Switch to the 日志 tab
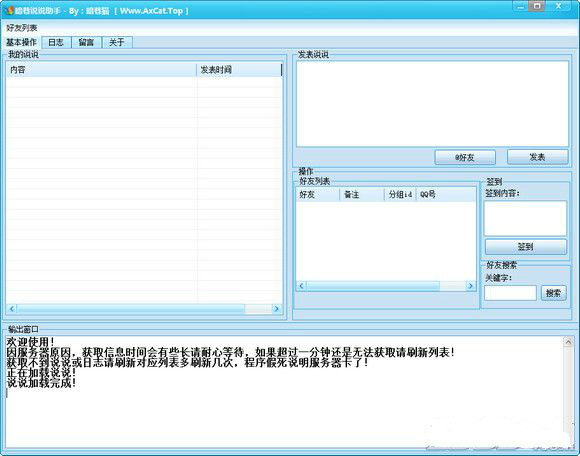 [56, 43]
